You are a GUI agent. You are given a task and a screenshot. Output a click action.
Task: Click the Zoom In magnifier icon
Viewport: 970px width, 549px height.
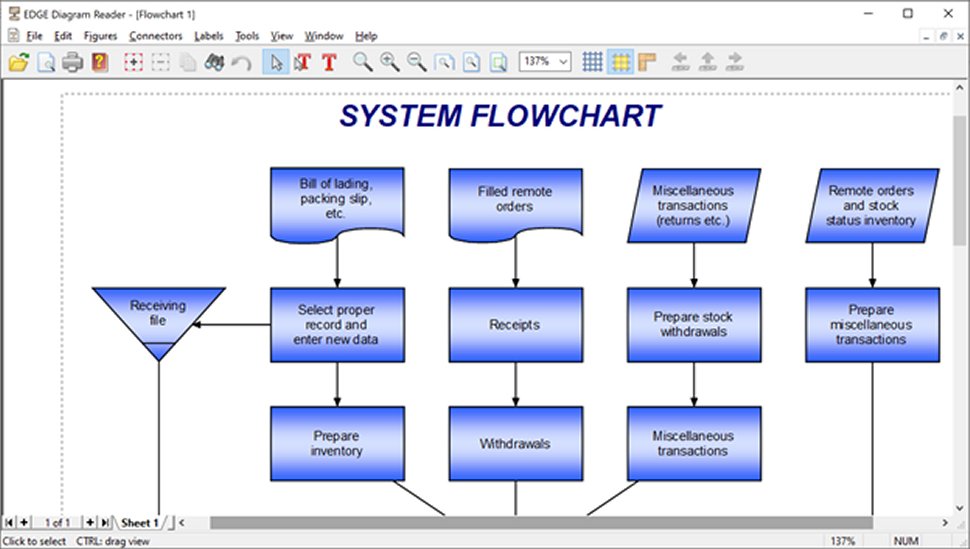coord(390,62)
